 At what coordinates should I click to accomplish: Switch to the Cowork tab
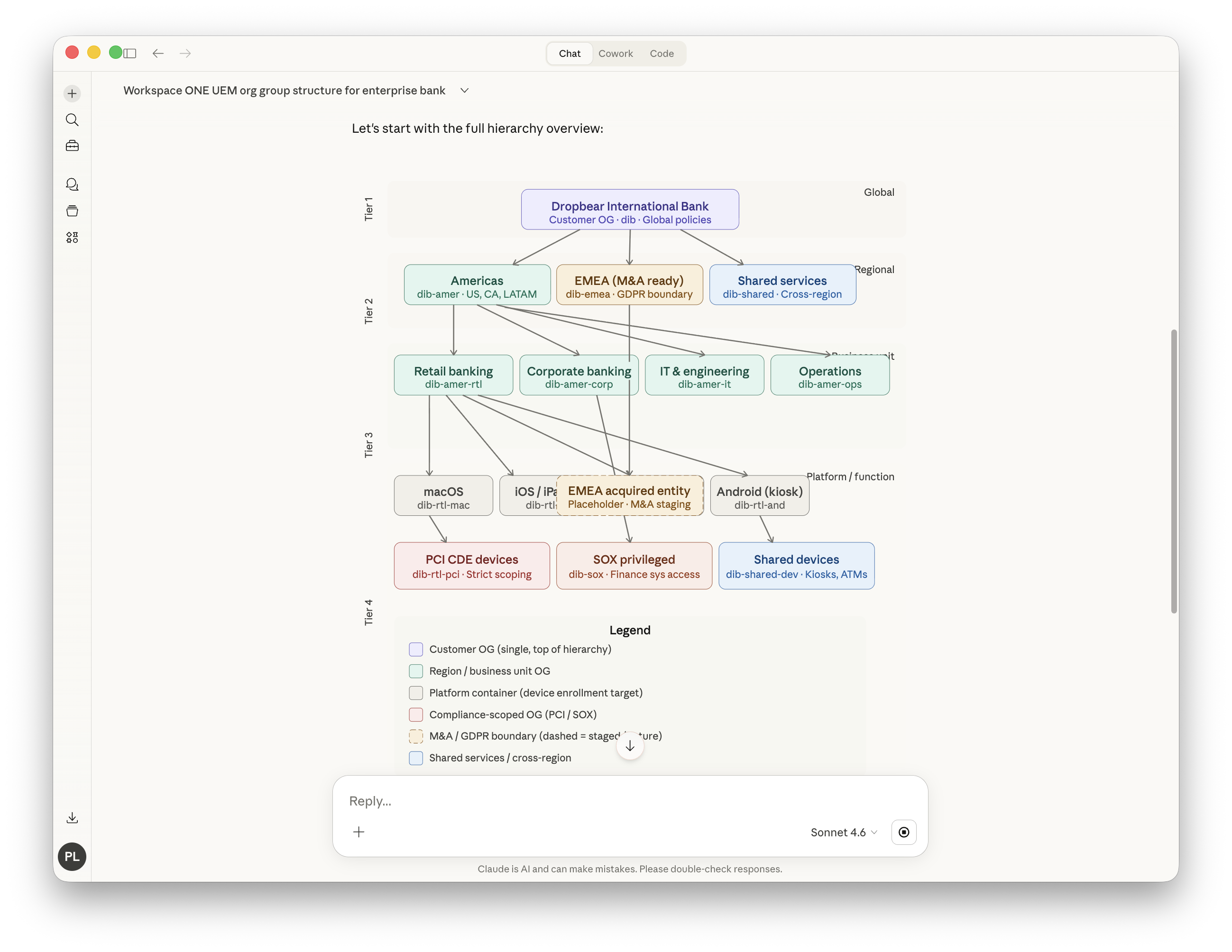(x=616, y=53)
